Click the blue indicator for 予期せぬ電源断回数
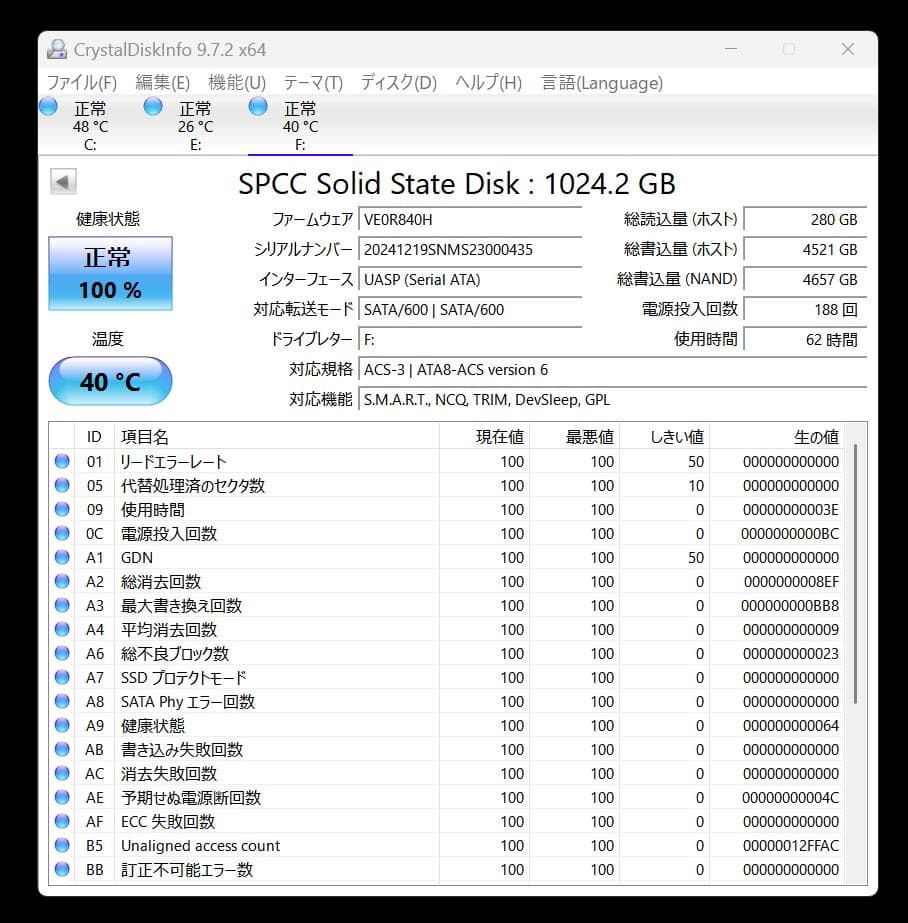Image resolution: width=908 pixels, height=923 pixels. click(x=62, y=797)
